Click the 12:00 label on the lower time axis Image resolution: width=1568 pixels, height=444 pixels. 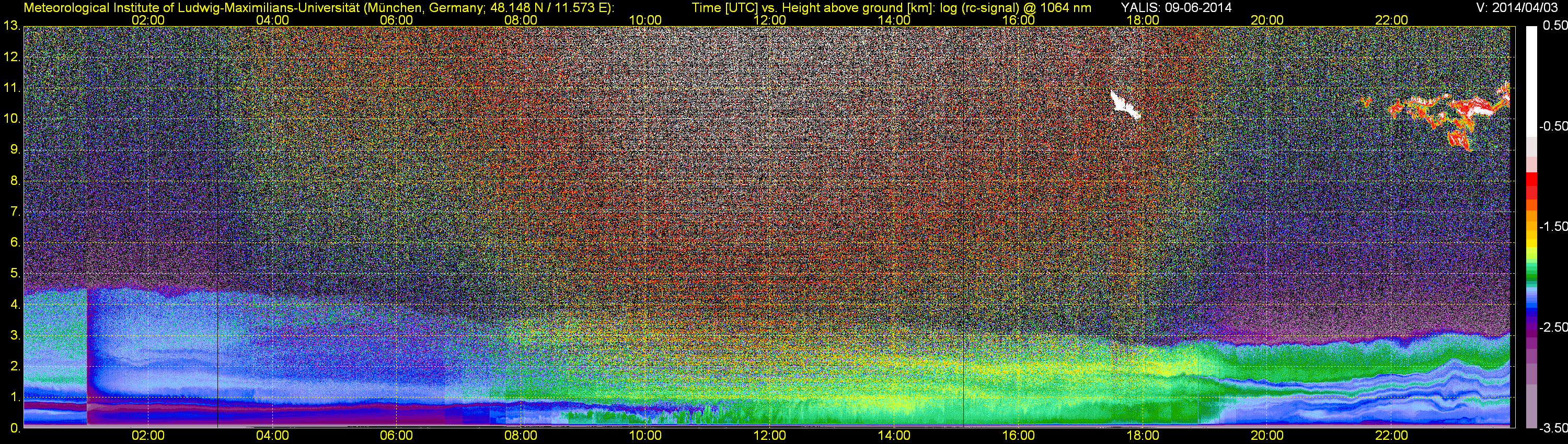(769, 436)
